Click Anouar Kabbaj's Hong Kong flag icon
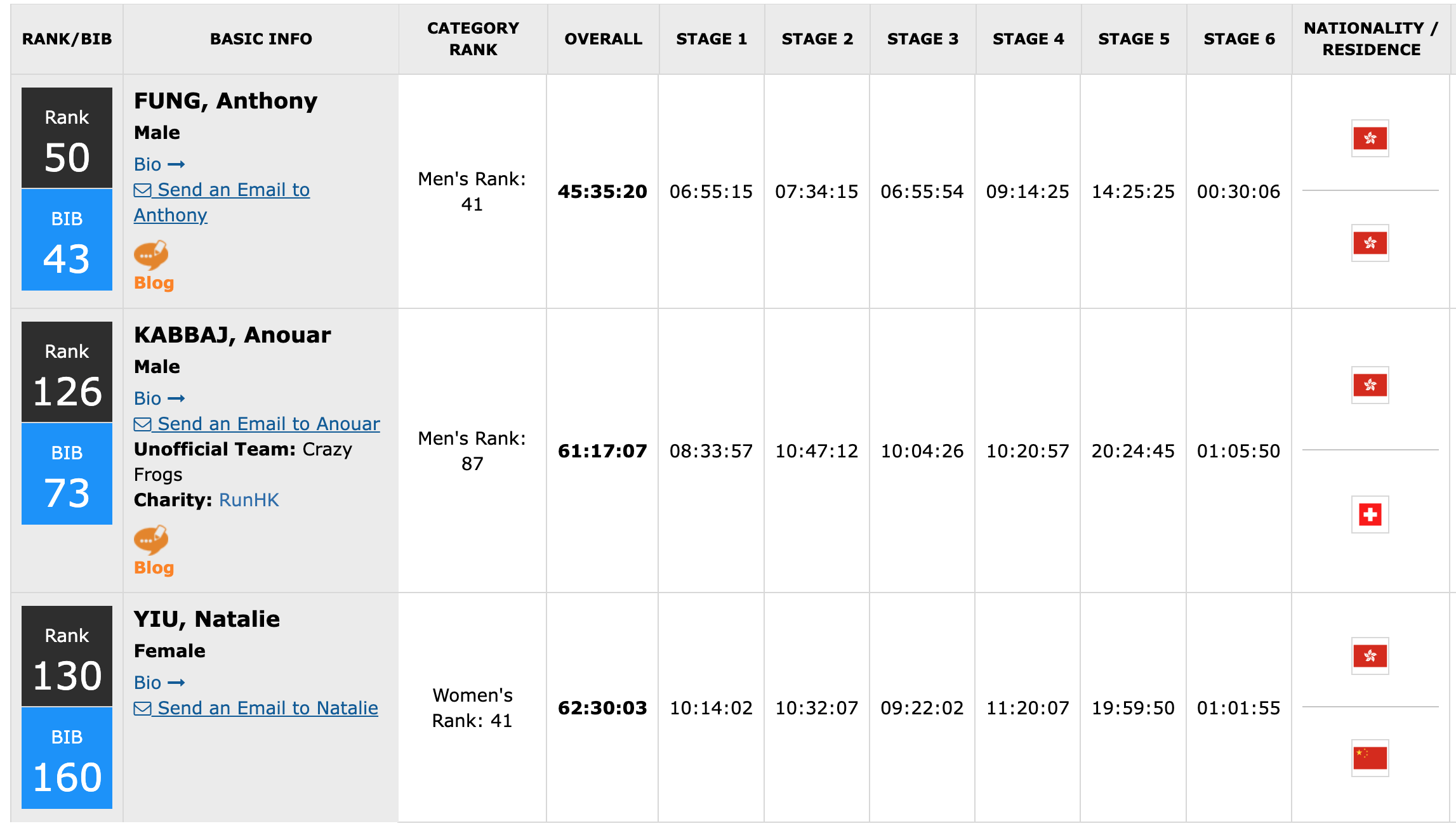1456x826 pixels. 1370,385
